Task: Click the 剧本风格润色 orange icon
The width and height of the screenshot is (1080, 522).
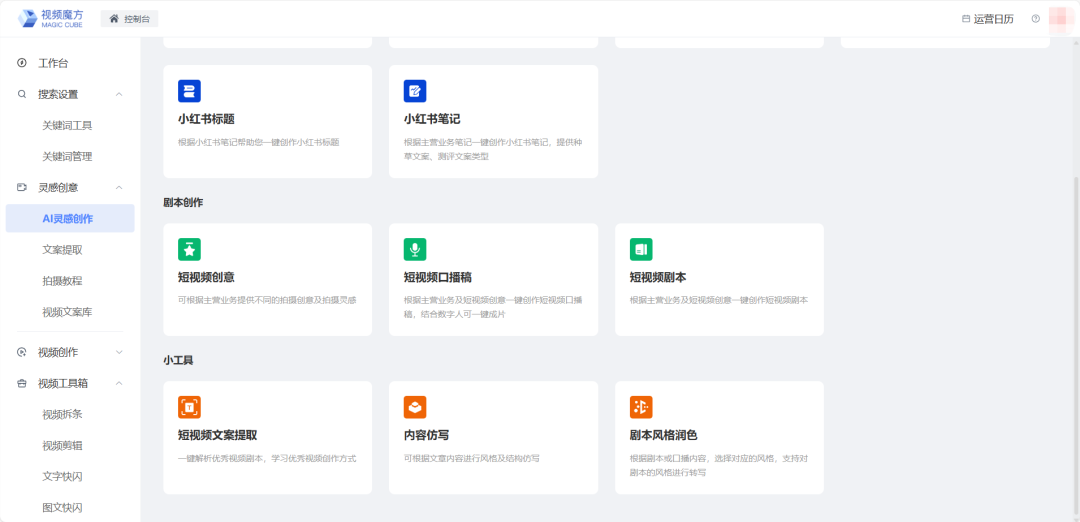Action: (641, 407)
